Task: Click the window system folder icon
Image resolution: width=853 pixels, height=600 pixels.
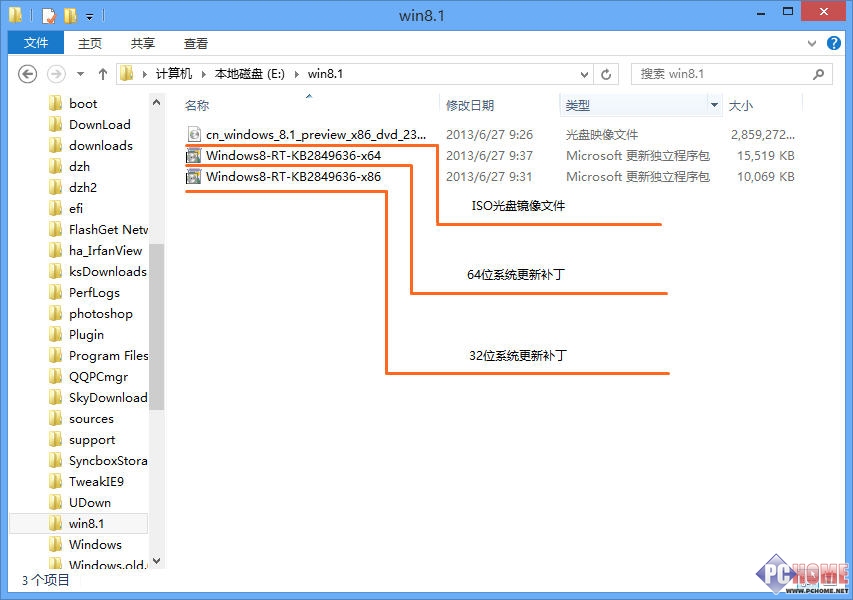Action: click(x=15, y=15)
